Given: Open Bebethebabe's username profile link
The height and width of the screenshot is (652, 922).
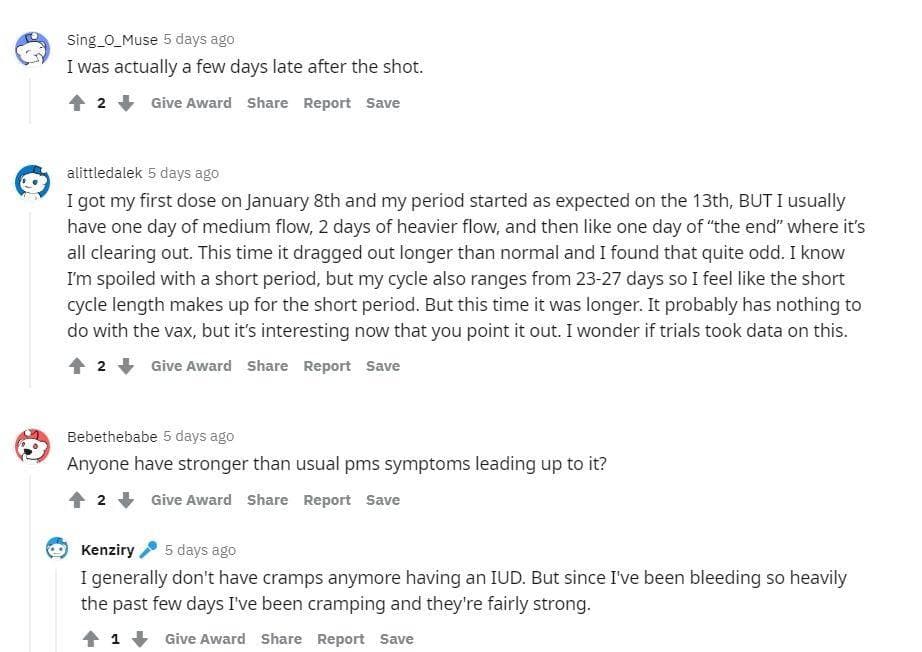Looking at the screenshot, I should (x=112, y=436).
